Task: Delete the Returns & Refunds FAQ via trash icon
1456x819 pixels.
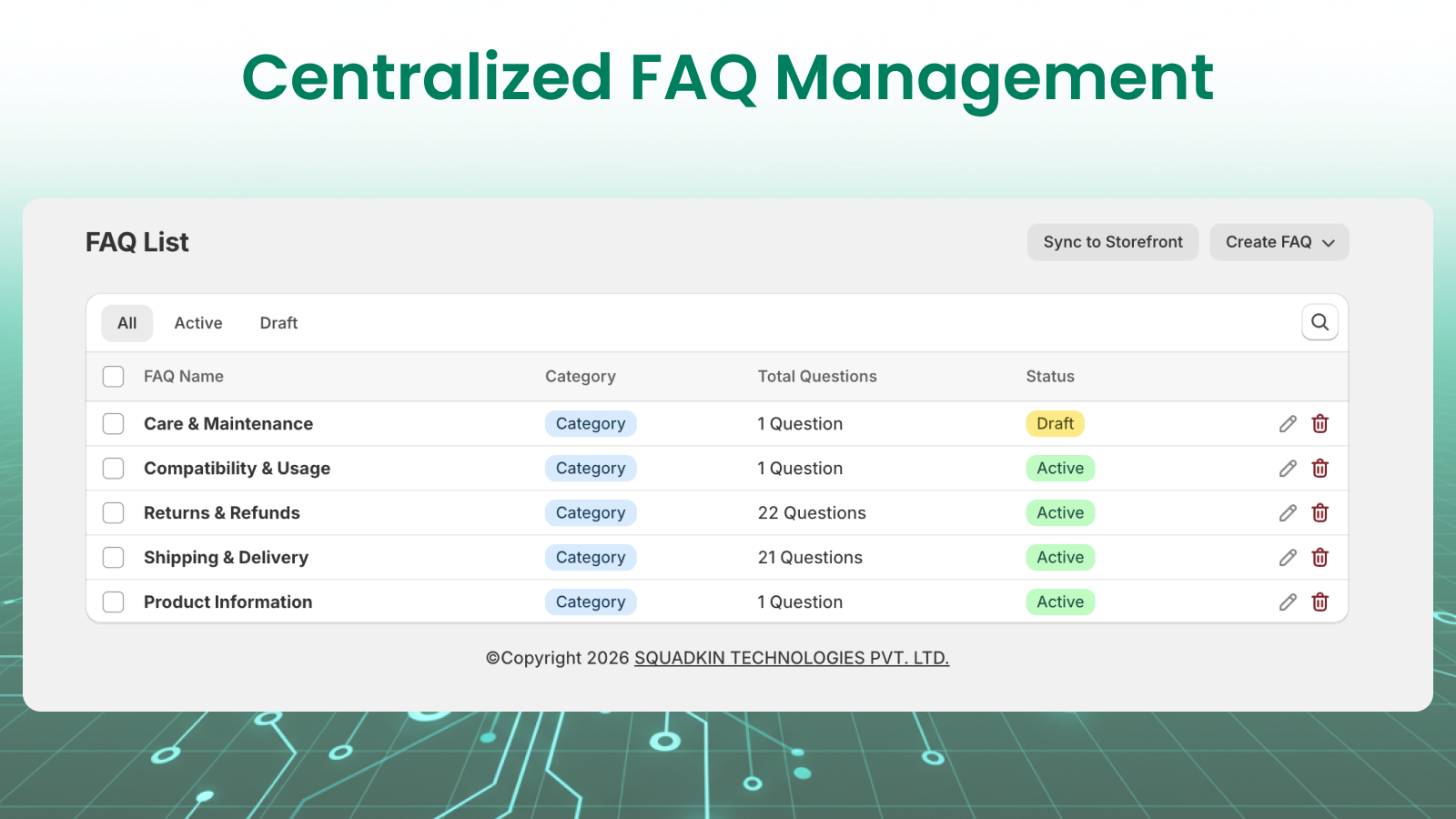Action: click(1319, 512)
